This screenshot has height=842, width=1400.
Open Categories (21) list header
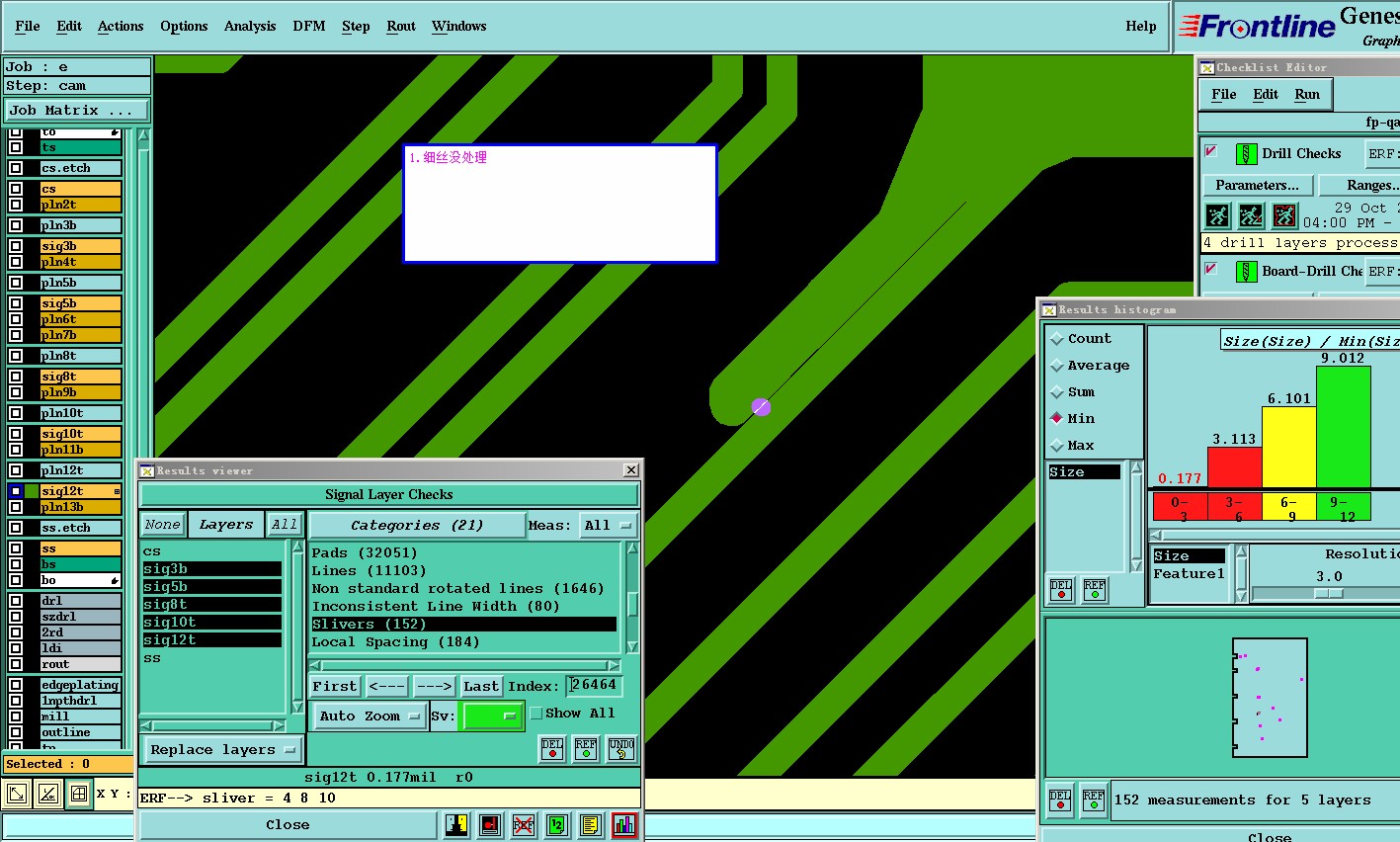click(417, 526)
